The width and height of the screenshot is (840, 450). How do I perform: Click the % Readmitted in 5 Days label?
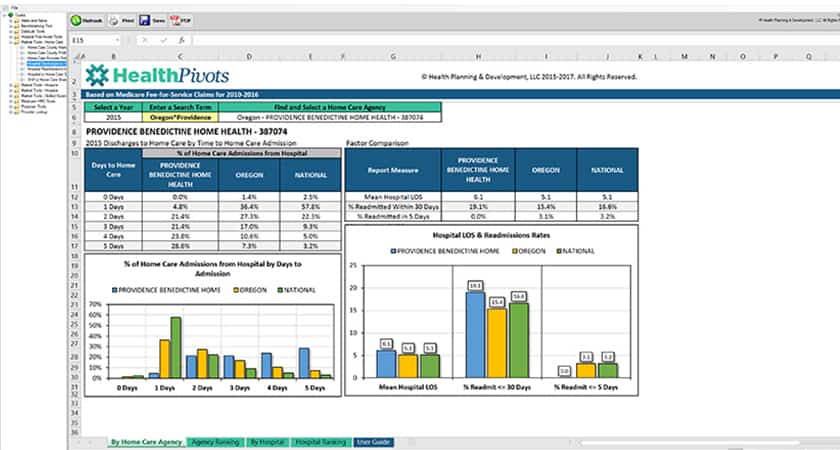[393, 216]
